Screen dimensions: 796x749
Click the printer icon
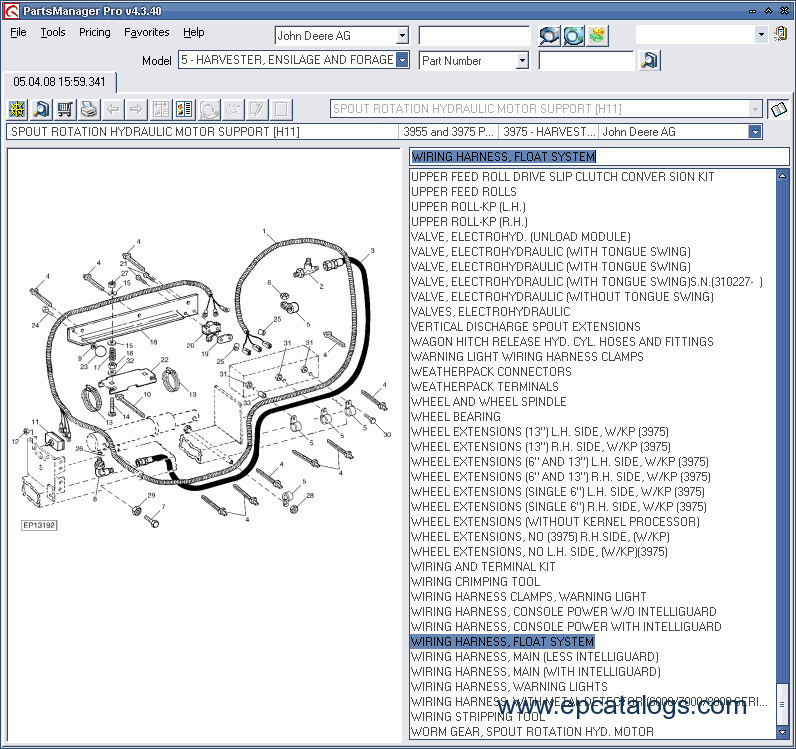point(88,109)
